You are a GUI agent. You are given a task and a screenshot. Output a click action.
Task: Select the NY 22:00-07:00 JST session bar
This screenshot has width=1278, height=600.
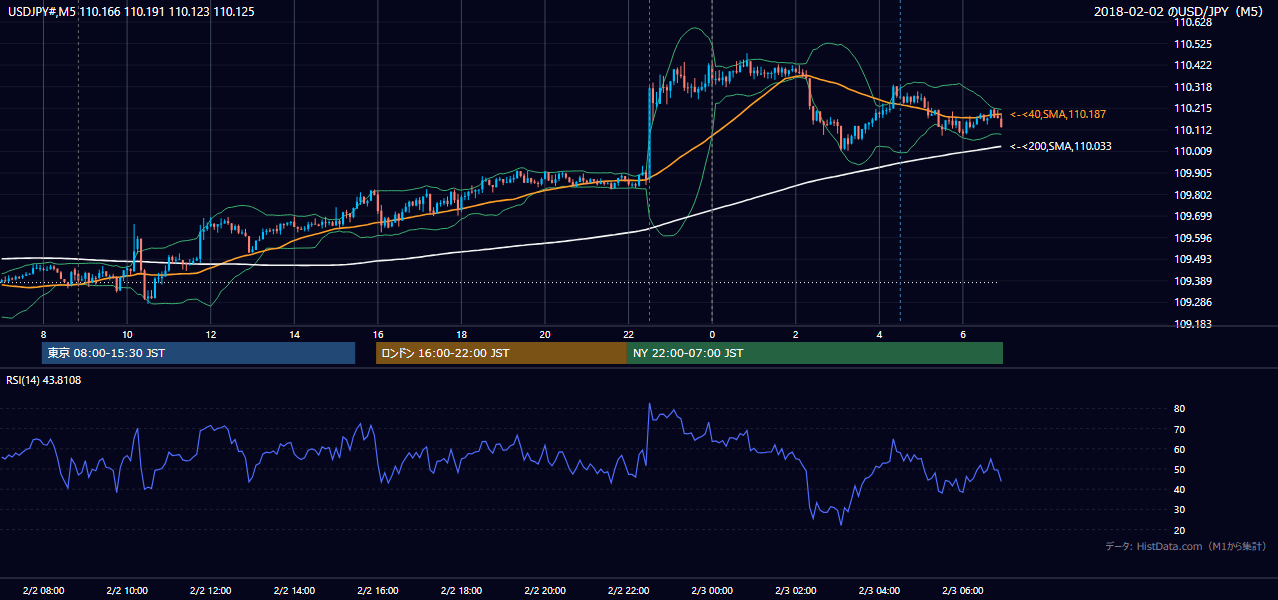point(815,353)
